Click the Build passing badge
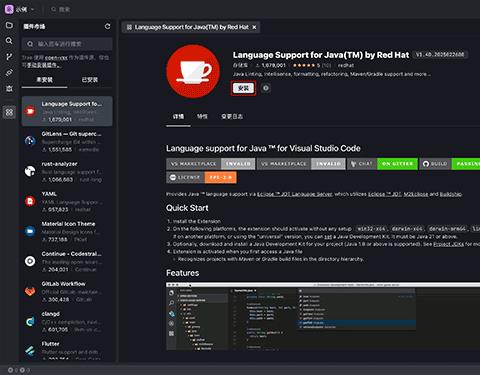Viewport: 480px width, 375px height. [x=450, y=164]
